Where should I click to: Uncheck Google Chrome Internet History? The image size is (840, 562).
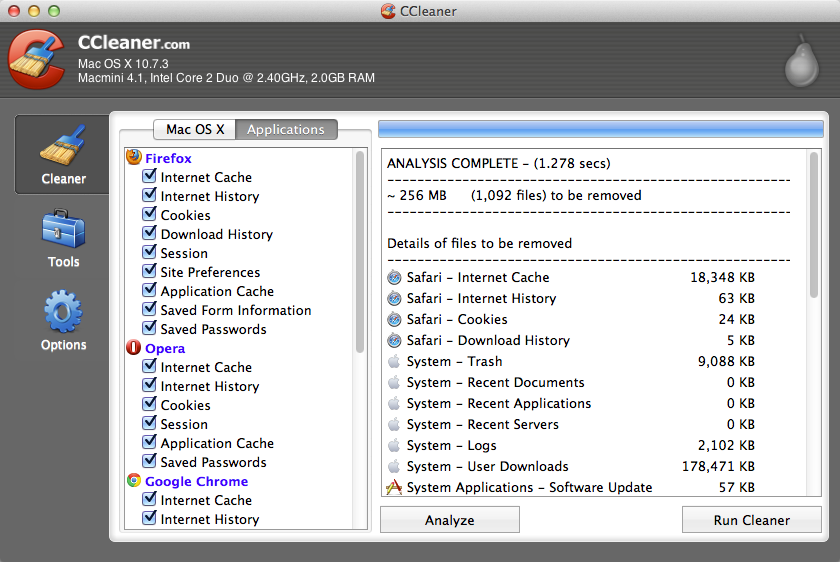tap(149, 518)
